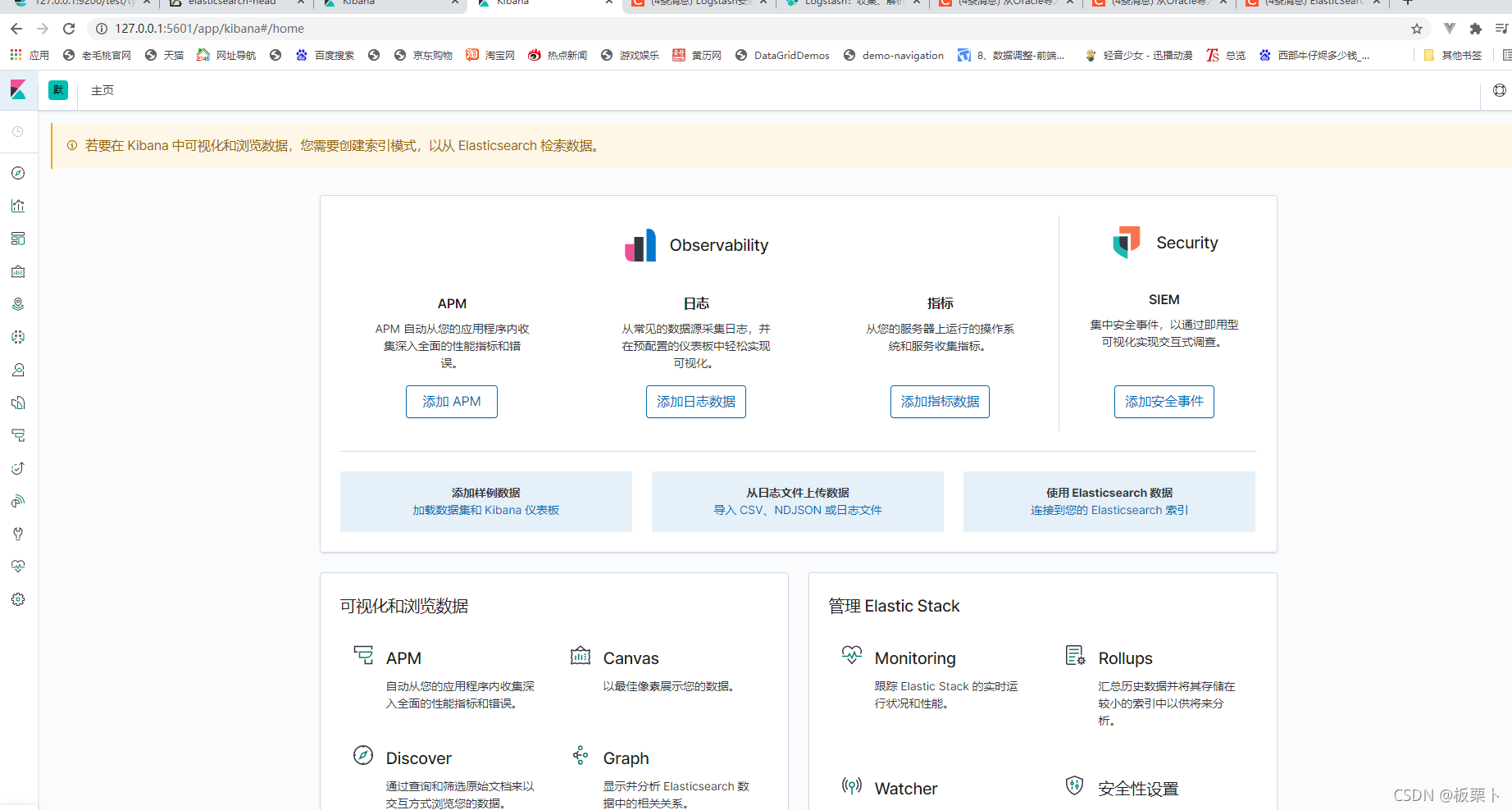This screenshot has width=1512, height=810.
Task: Click the Kibana logo in the header
Action: click(x=18, y=89)
